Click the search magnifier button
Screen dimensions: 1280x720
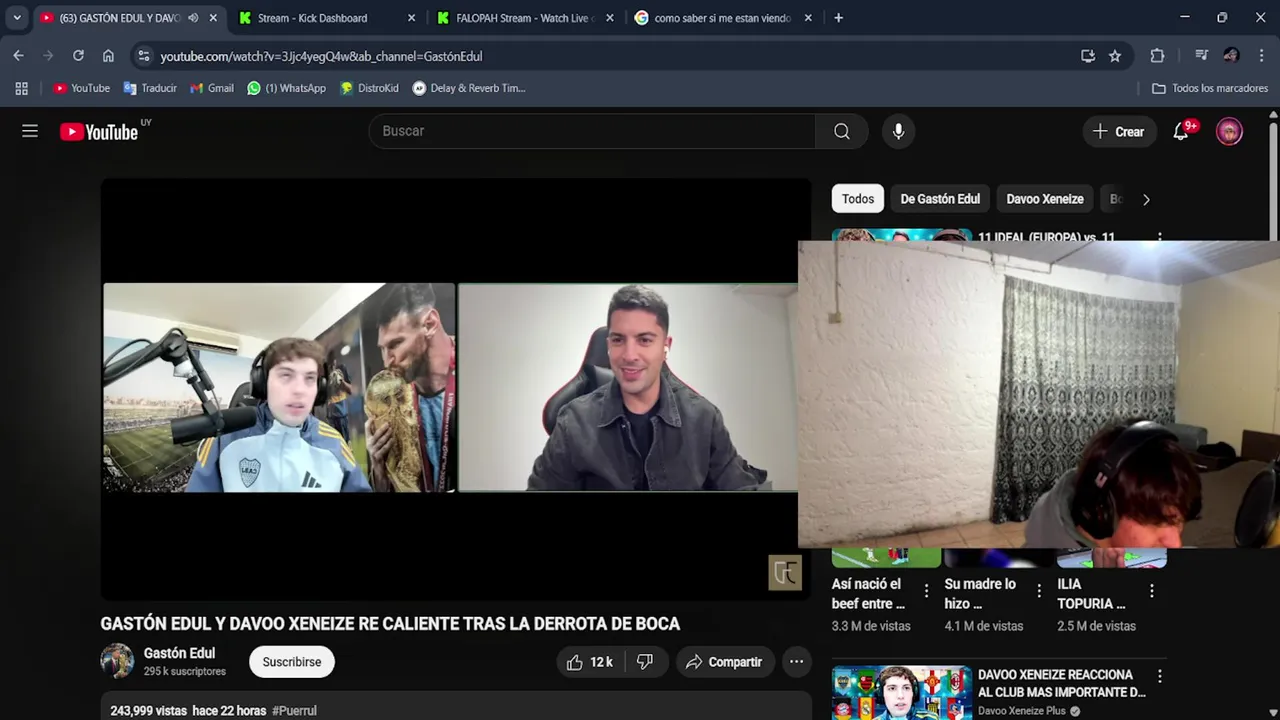[842, 131]
